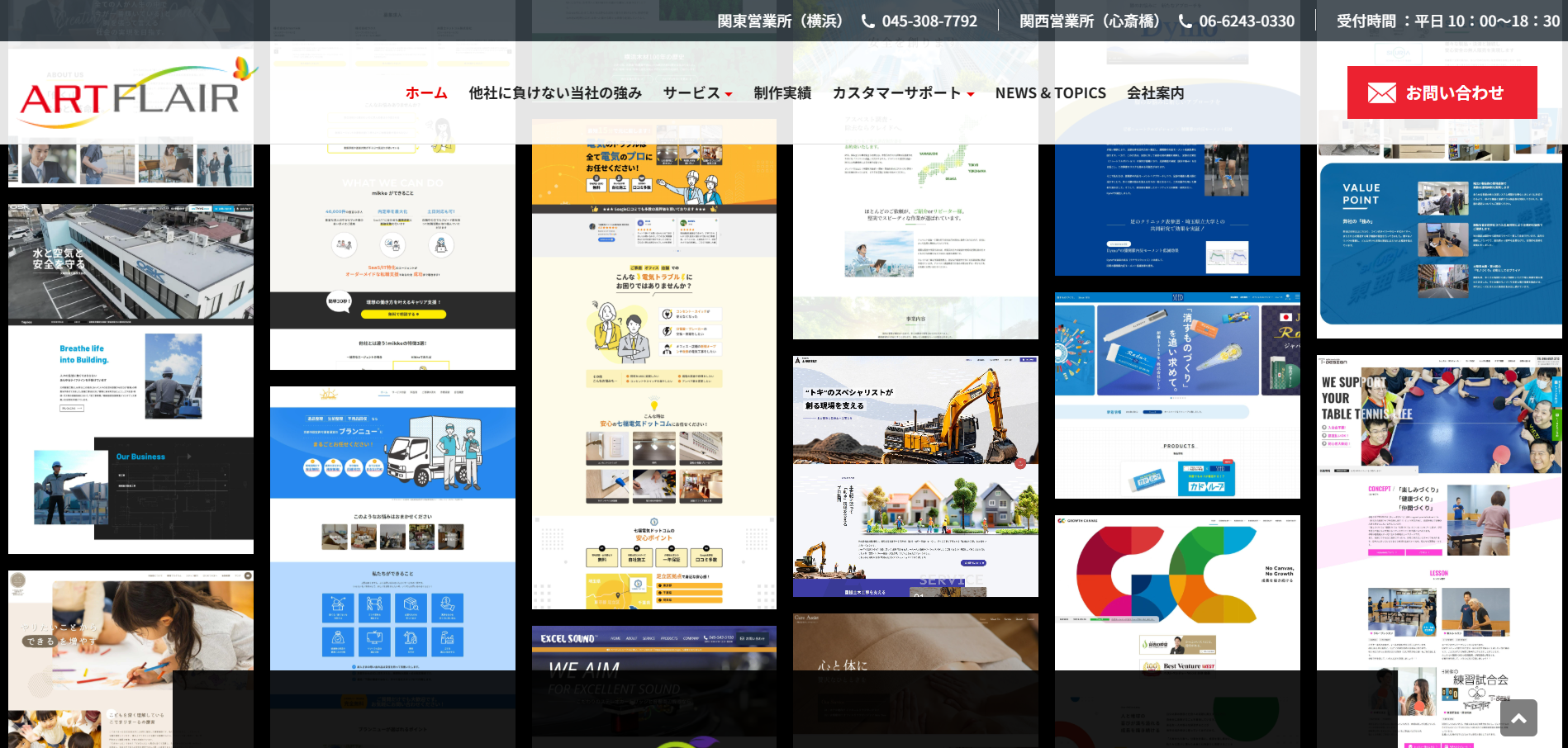The height and width of the screenshot is (748, 1568).
Task: Expand the サービス dropdown menu
Action: pyautogui.click(x=697, y=93)
